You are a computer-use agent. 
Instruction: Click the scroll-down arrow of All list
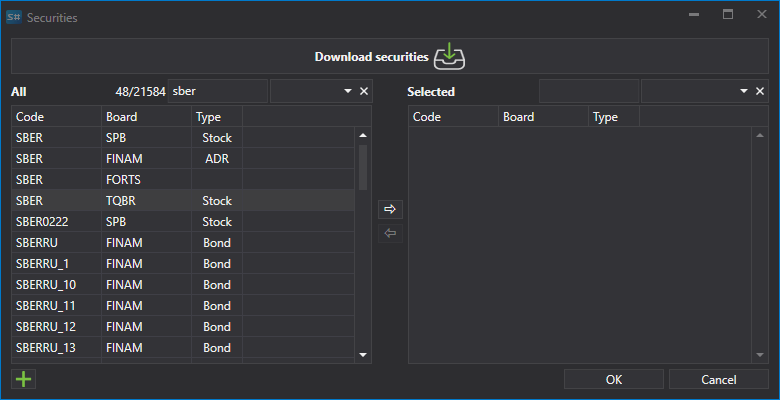[363, 355]
